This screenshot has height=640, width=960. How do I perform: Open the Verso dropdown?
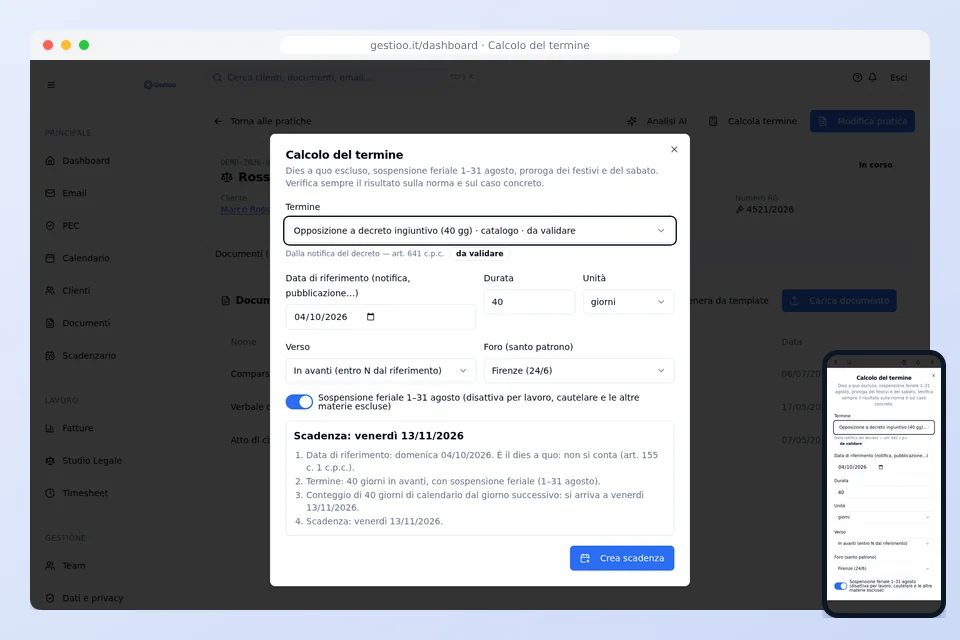point(380,371)
